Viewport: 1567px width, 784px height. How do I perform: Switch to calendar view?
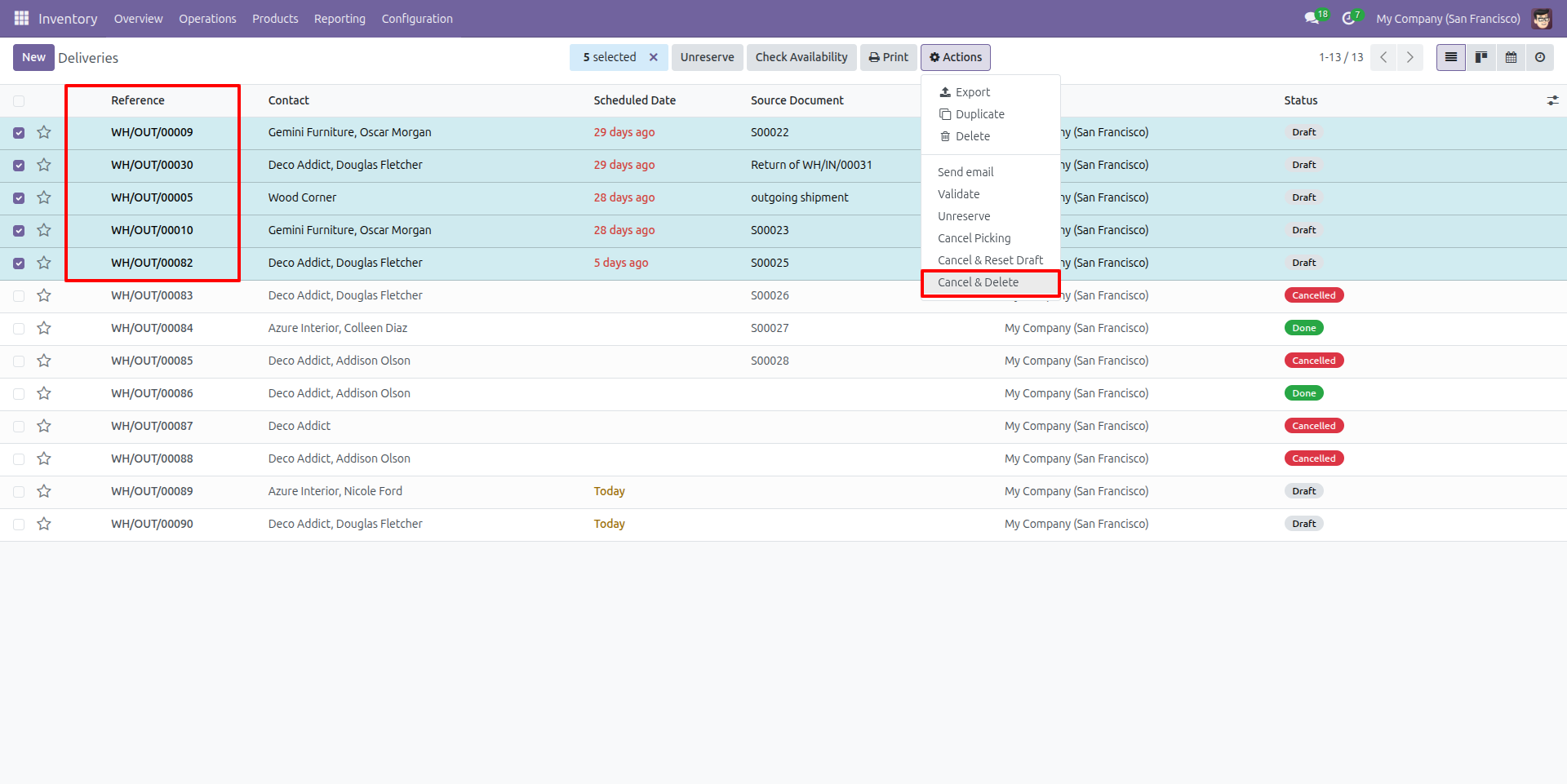(1511, 57)
